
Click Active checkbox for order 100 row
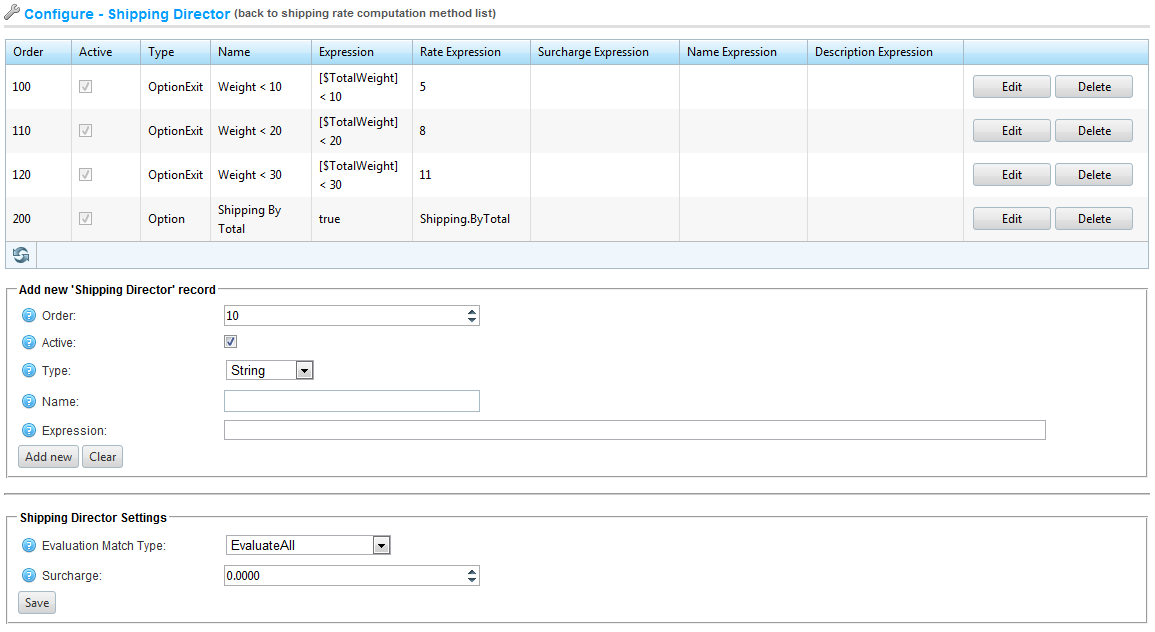tap(86, 87)
